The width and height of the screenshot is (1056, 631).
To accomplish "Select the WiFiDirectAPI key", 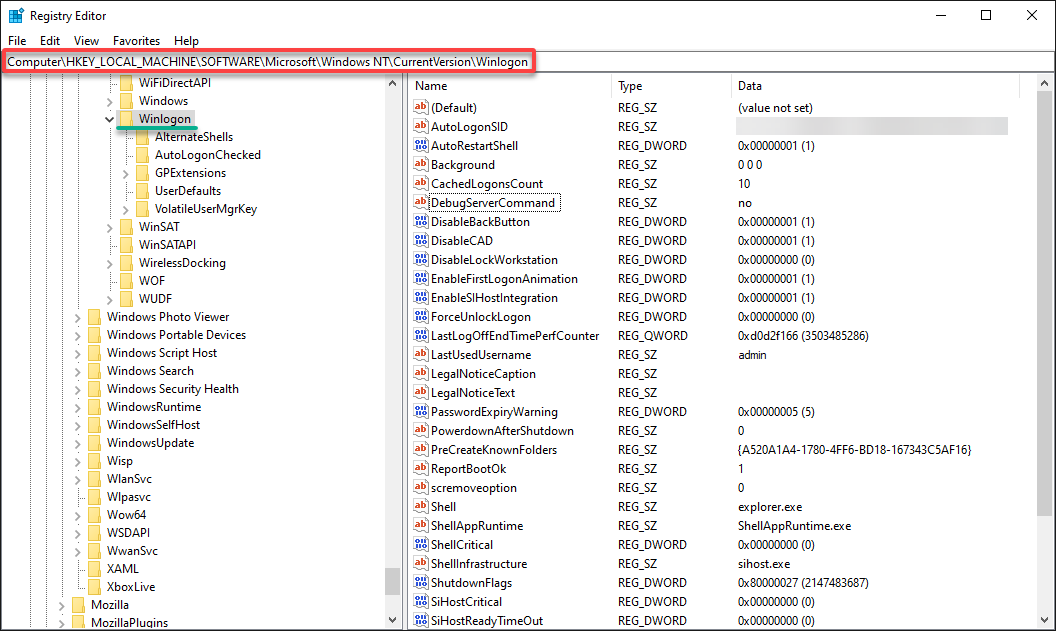I will click(x=174, y=82).
